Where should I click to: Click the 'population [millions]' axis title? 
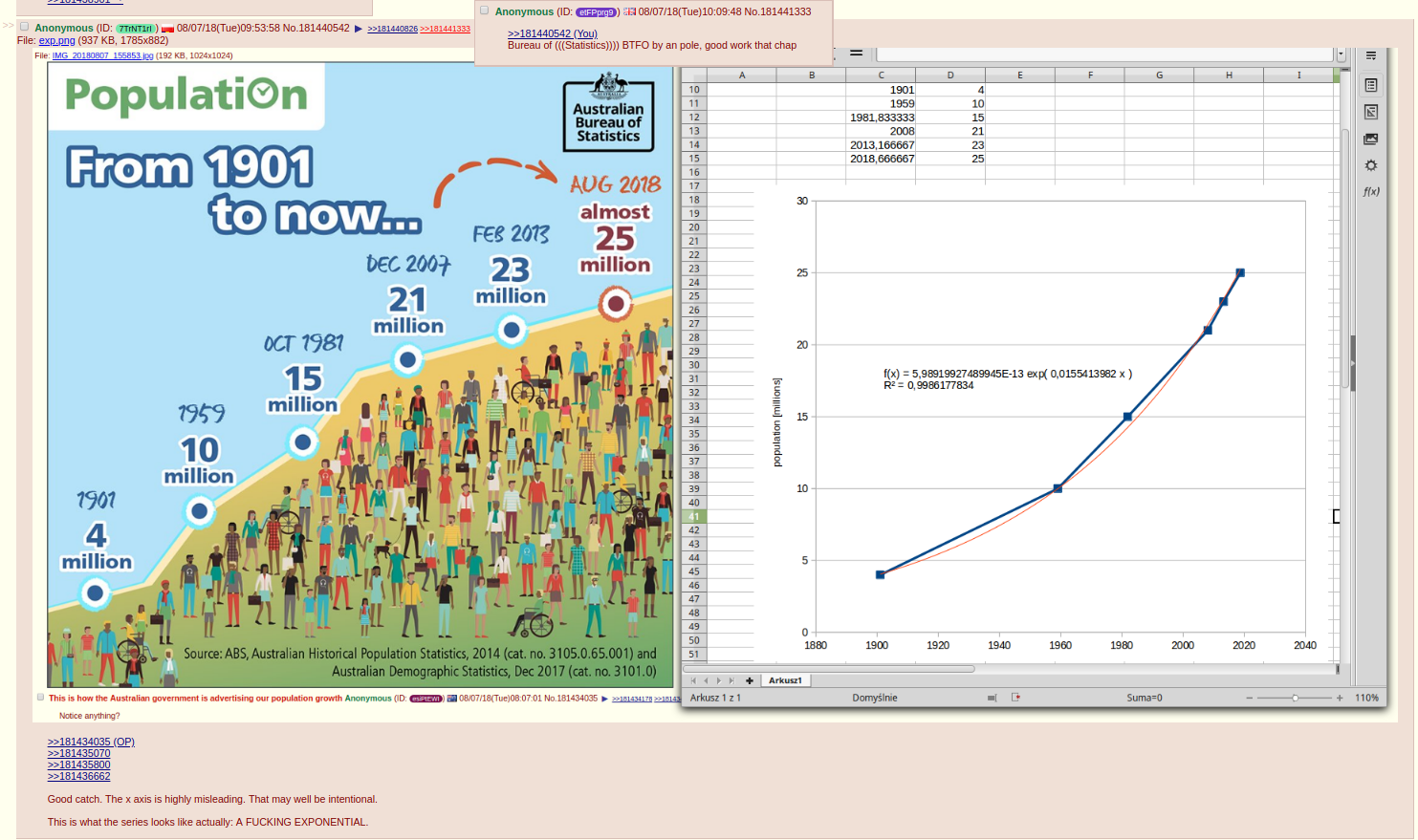pyautogui.click(x=776, y=421)
